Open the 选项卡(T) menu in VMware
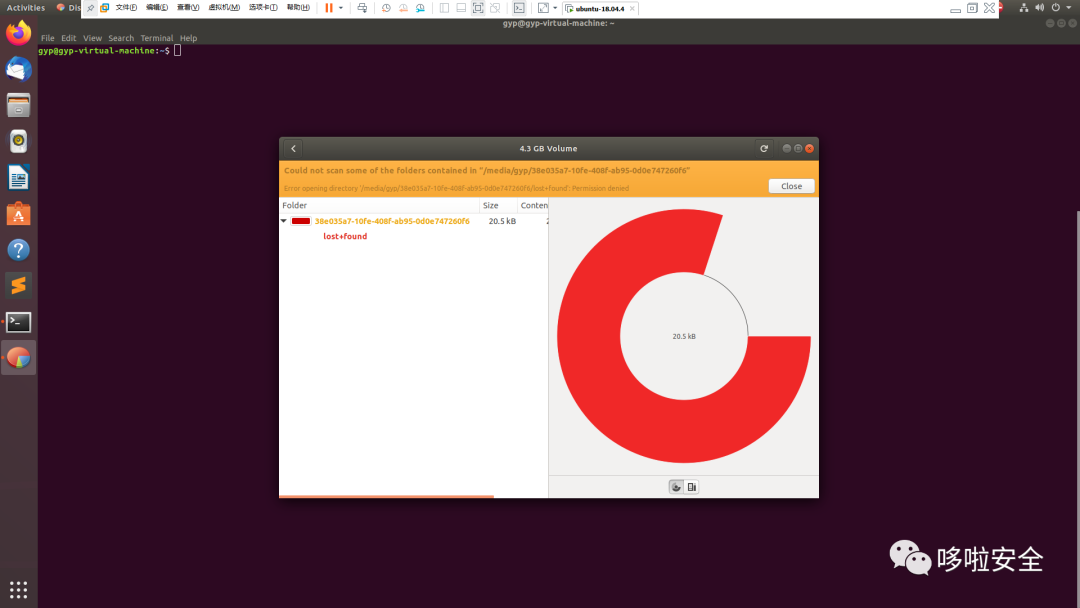This screenshot has height=608, width=1080. [x=263, y=8]
